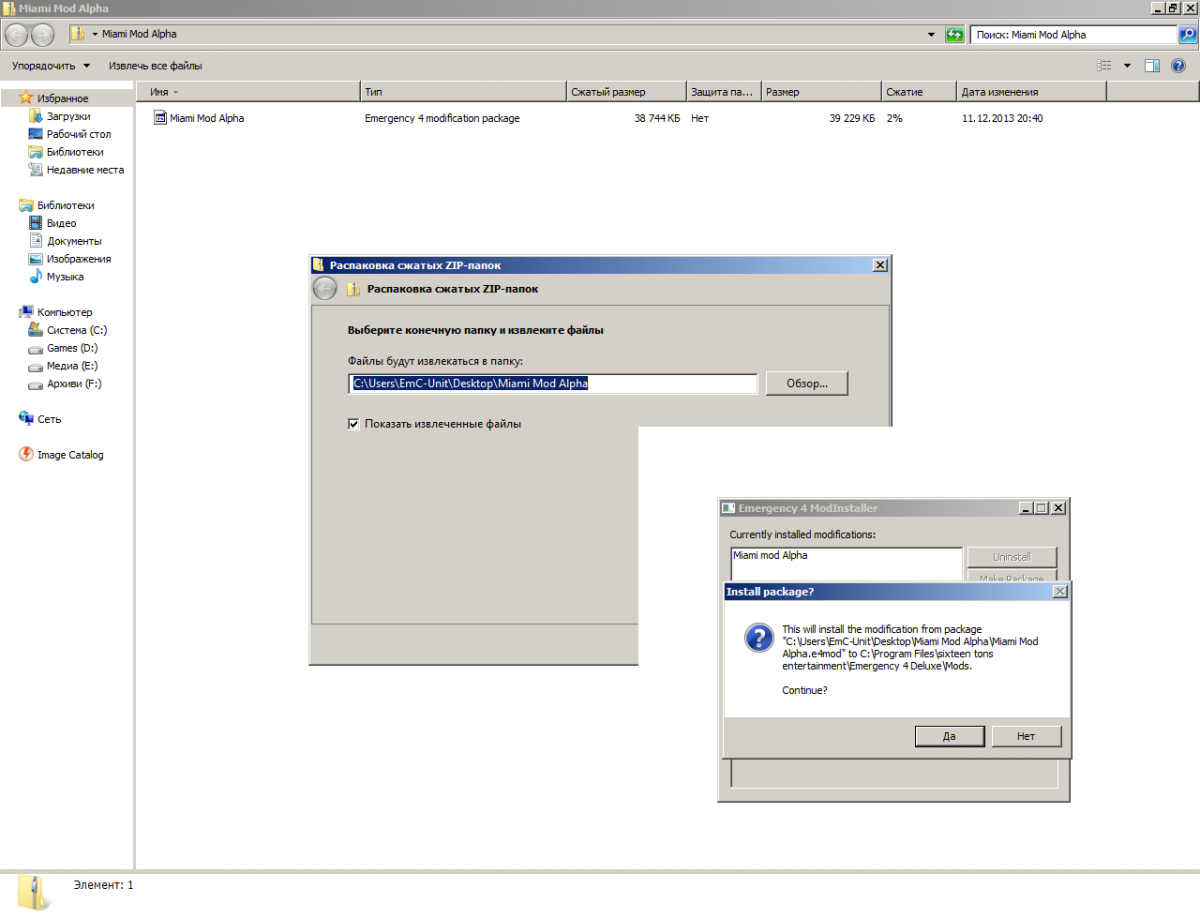Go forward with Explorer's Forward arrow
The height and width of the screenshot is (918, 1200).
tap(43, 34)
